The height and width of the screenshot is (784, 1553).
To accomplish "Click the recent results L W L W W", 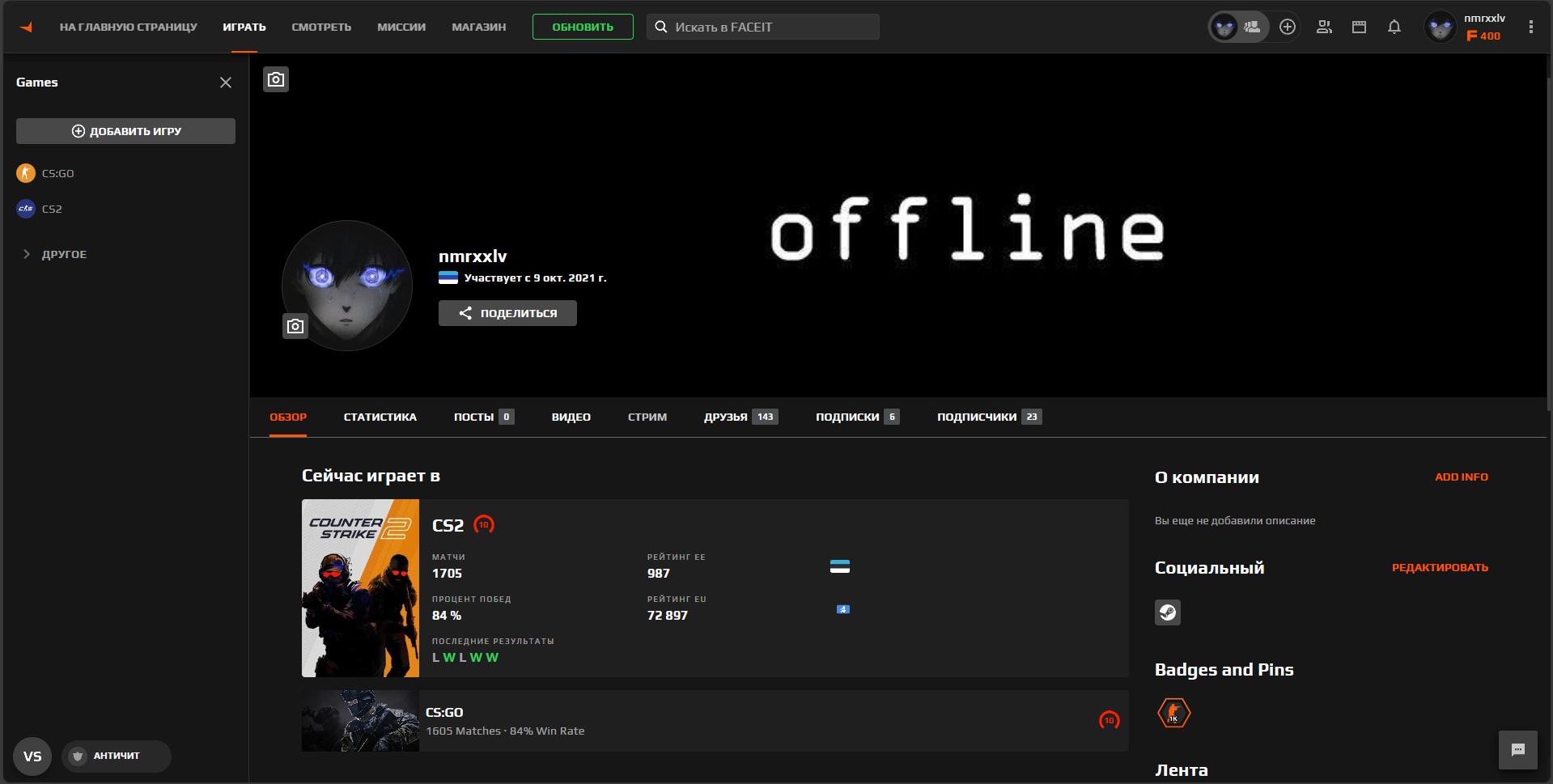I will pyautogui.click(x=465, y=657).
